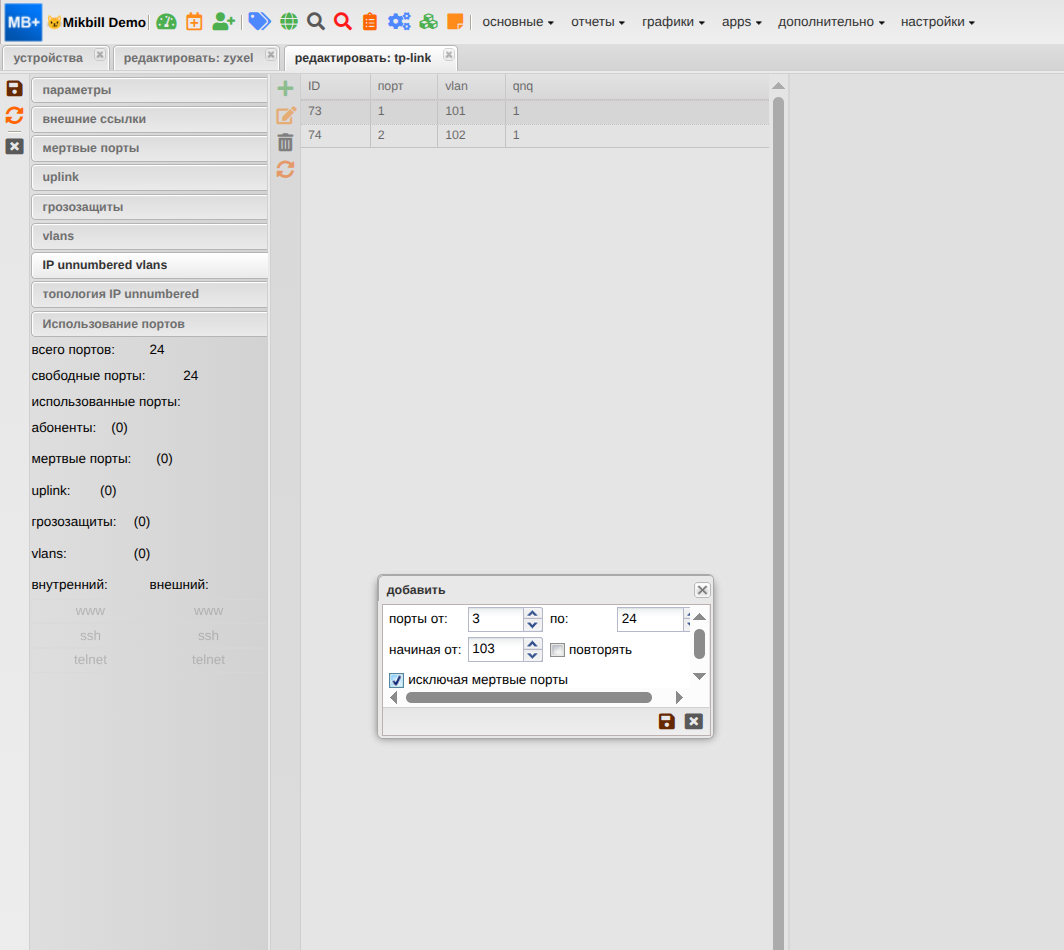Toggle the повторять checkbox
1064x950 pixels.
coord(557,650)
